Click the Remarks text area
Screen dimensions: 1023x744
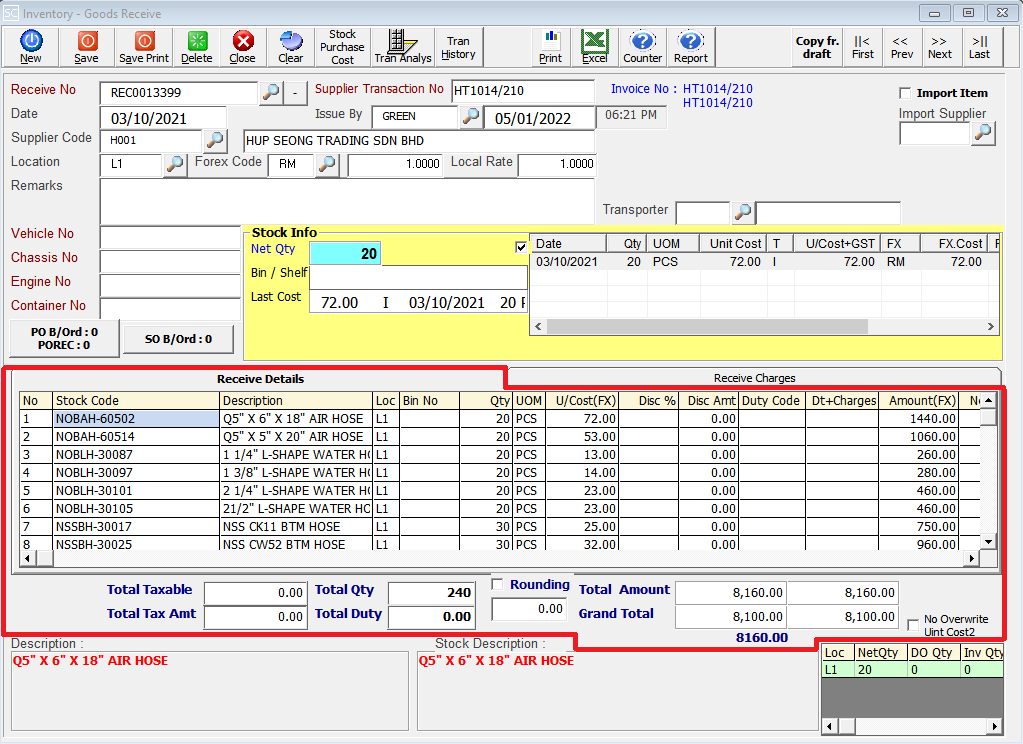pyautogui.click(x=347, y=200)
